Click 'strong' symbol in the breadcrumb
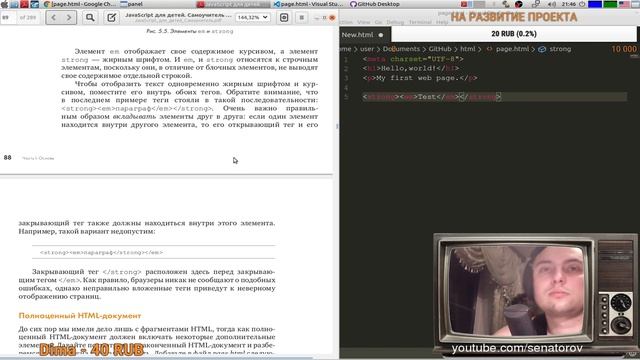The width and height of the screenshot is (640, 360). pos(560,49)
